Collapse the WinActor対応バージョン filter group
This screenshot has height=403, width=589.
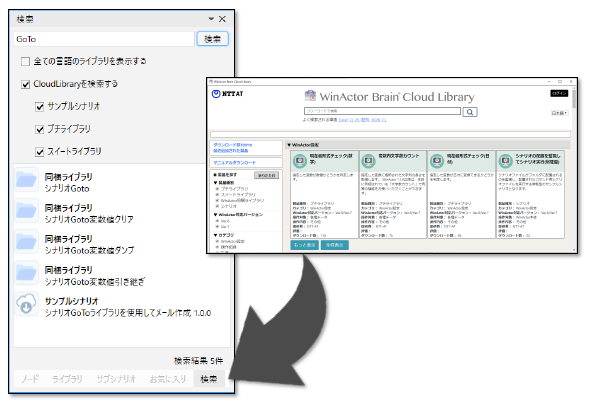point(215,215)
